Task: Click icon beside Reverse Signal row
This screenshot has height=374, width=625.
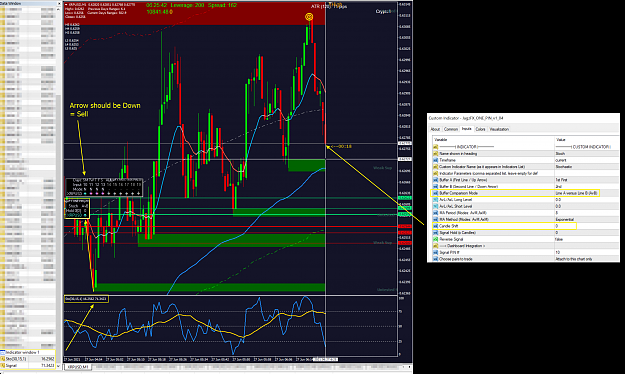Action: (x=436, y=239)
